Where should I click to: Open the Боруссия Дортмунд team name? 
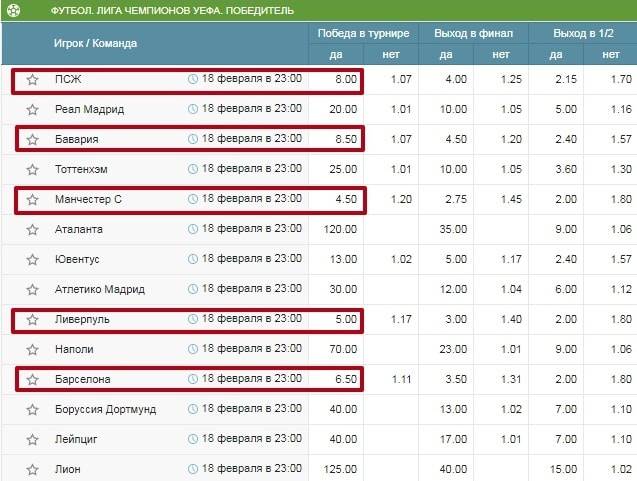click(x=106, y=410)
